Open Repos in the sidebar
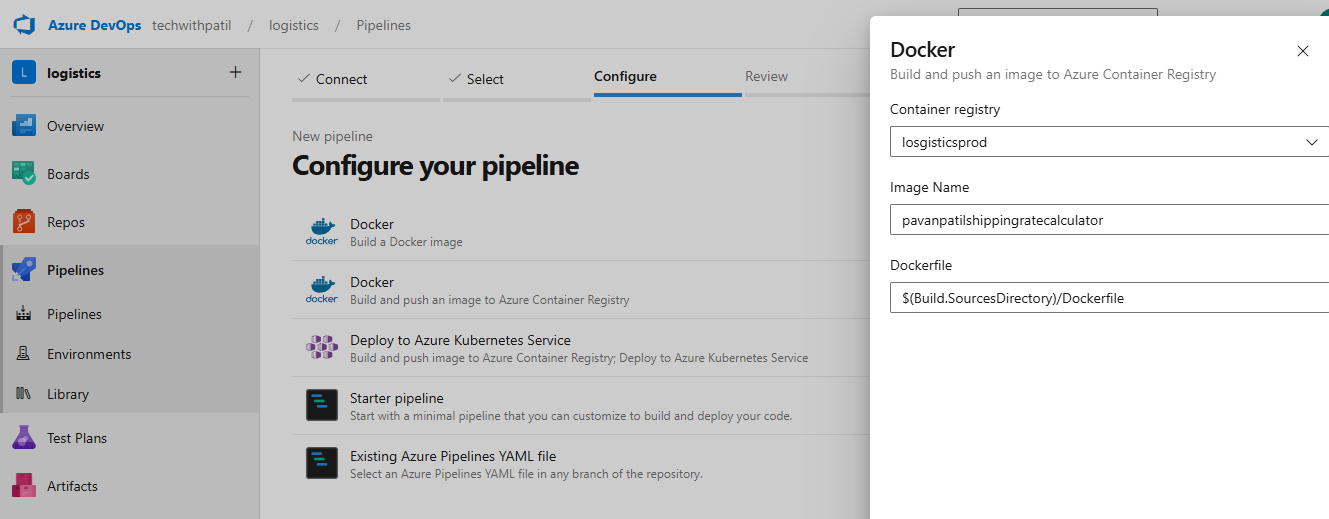The image size is (1329, 519). 66,222
